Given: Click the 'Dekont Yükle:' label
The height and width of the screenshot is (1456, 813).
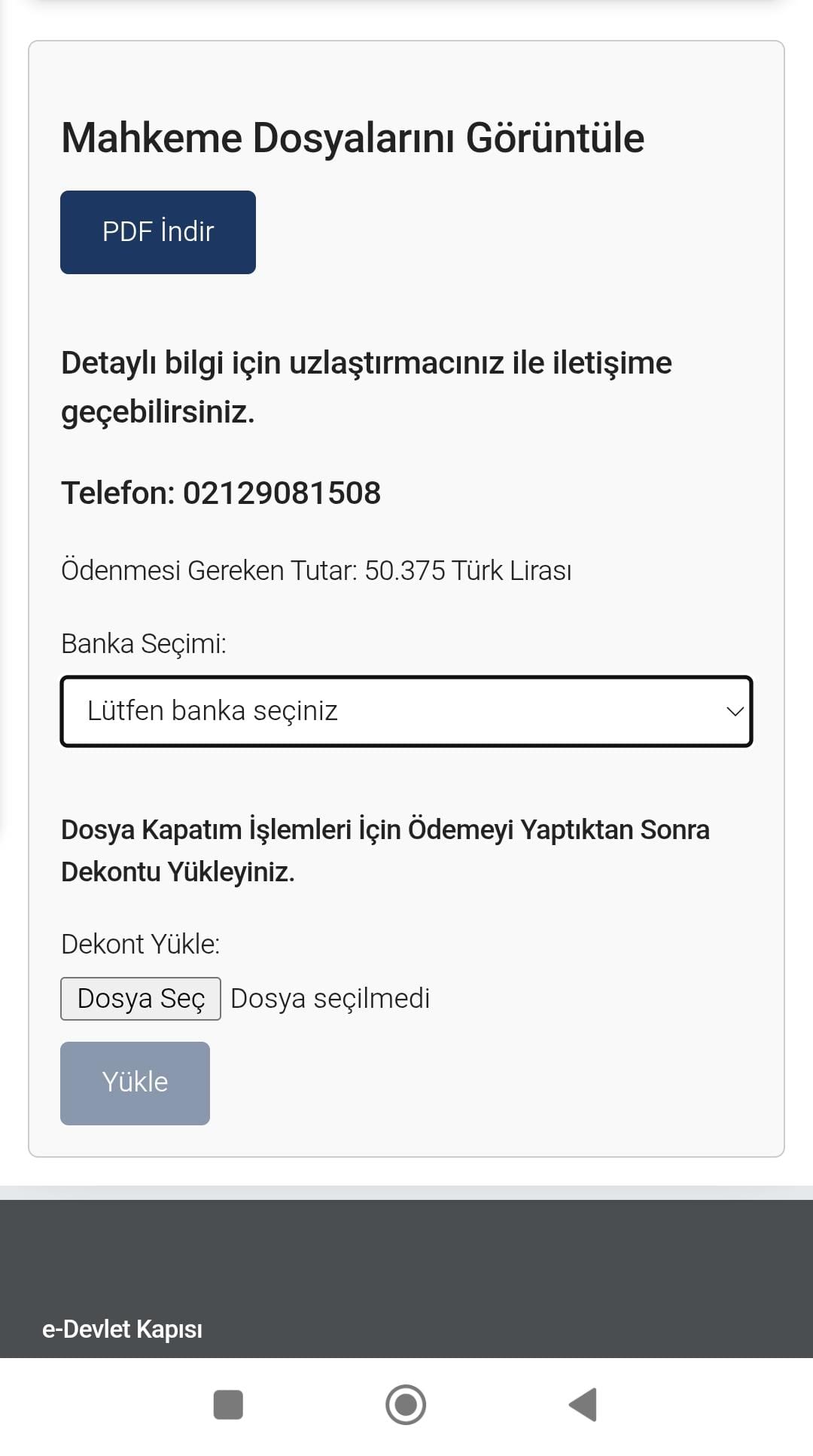Looking at the screenshot, I should click(141, 945).
